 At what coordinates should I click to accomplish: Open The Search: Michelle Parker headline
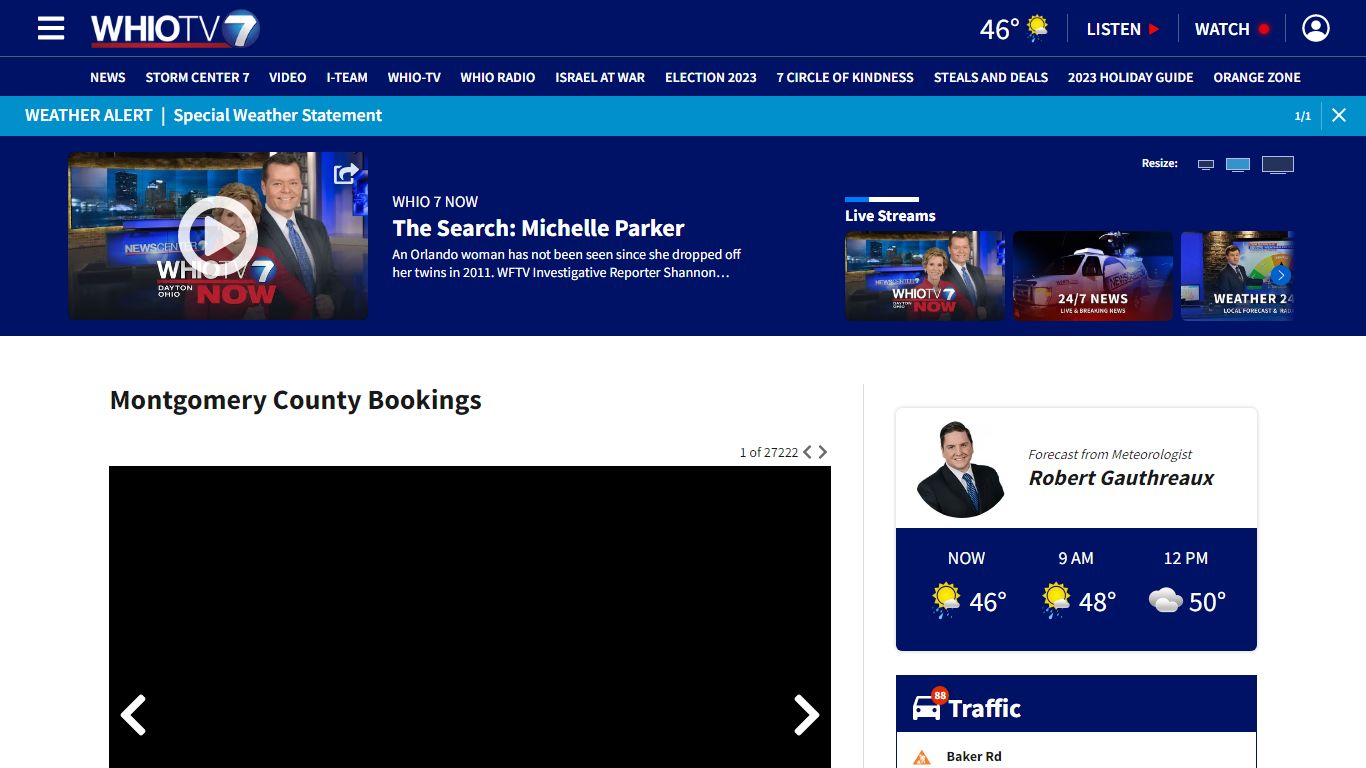[x=538, y=228]
